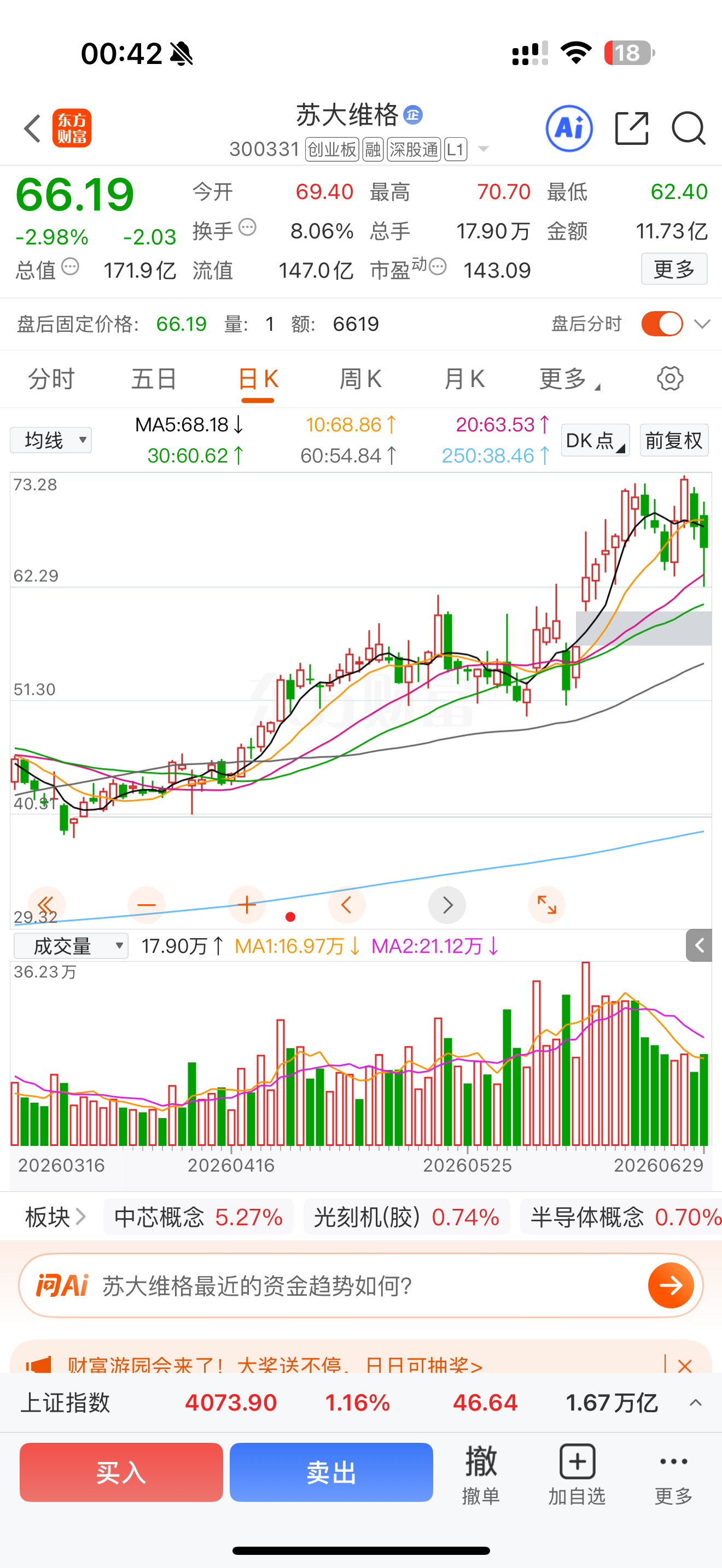Tap the blue 卖出 button

tap(331, 1472)
